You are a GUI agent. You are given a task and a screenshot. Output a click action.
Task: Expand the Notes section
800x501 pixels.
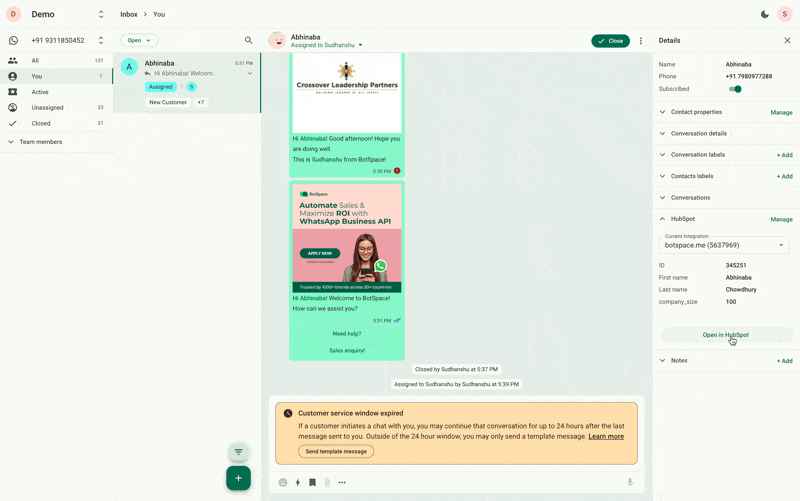coord(662,360)
